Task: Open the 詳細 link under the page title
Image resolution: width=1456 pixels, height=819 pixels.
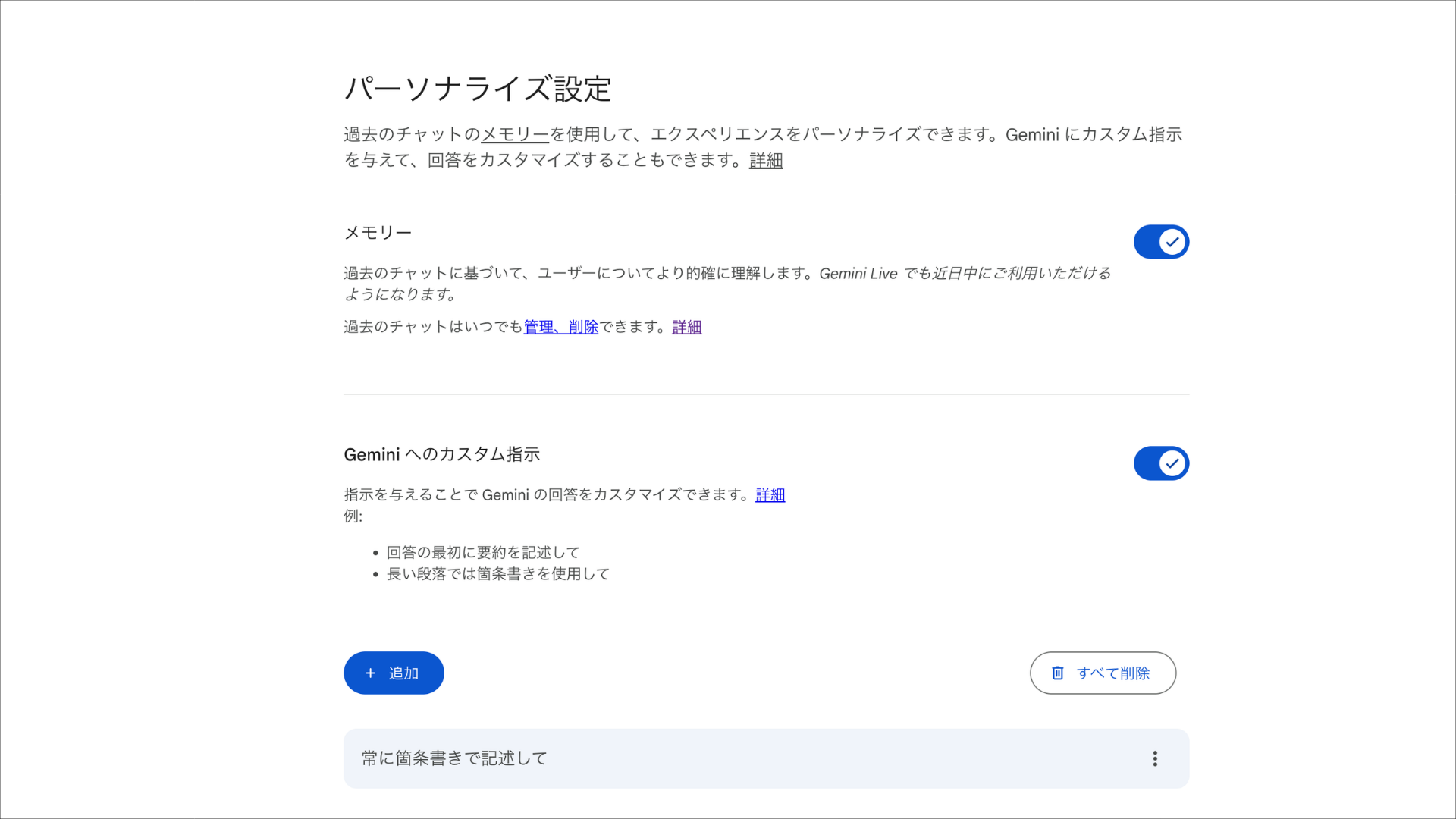Action: point(766,160)
